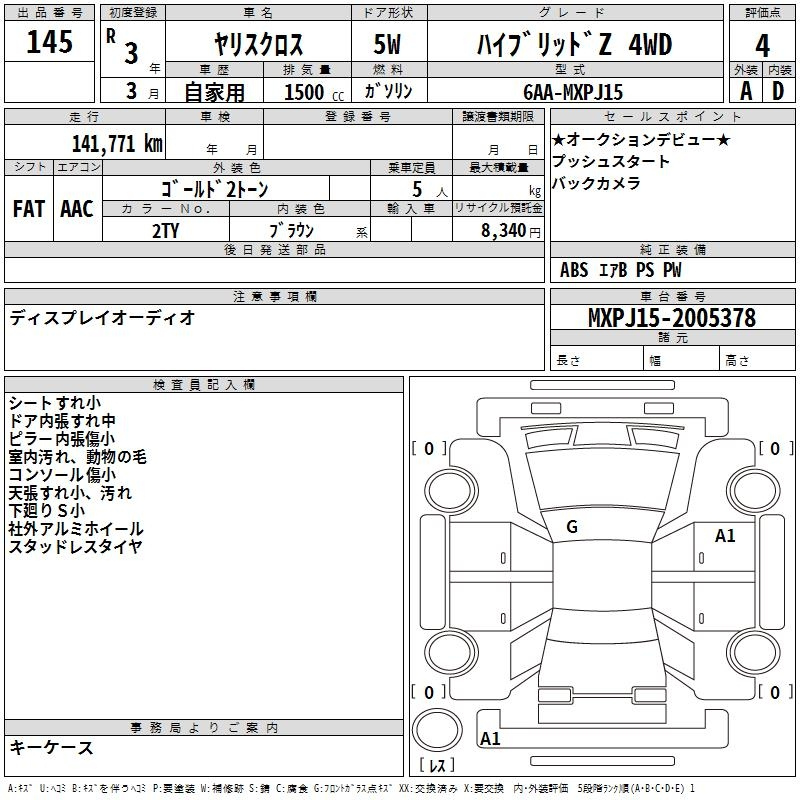This screenshot has height=800, width=800.
Task: Click note 天張すれ小、汚れ
Action: (70, 492)
